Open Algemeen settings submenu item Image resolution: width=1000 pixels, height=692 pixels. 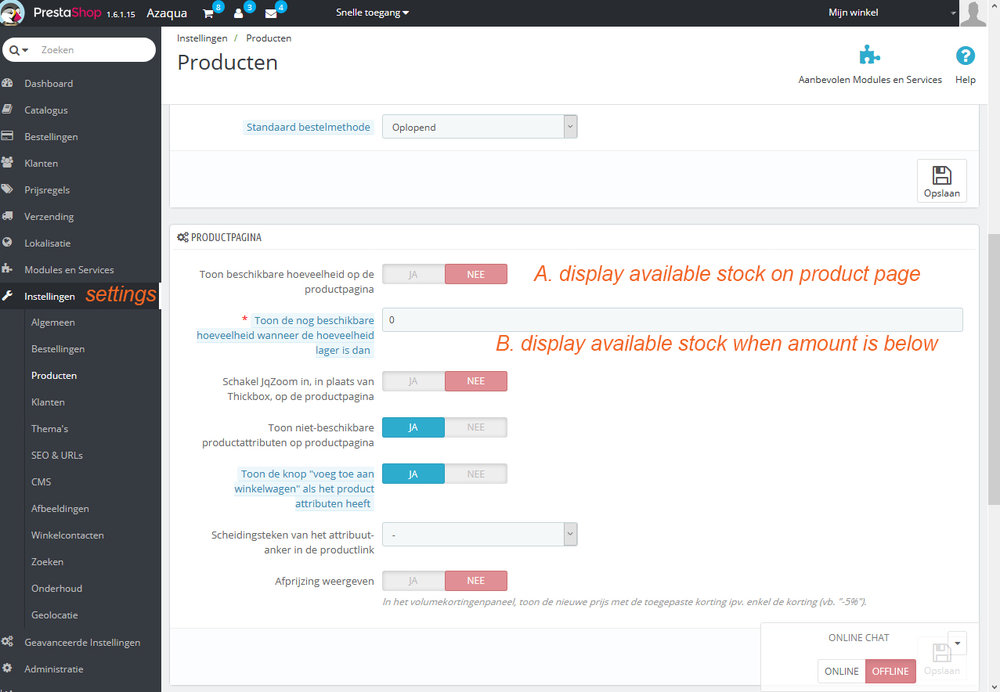point(53,323)
